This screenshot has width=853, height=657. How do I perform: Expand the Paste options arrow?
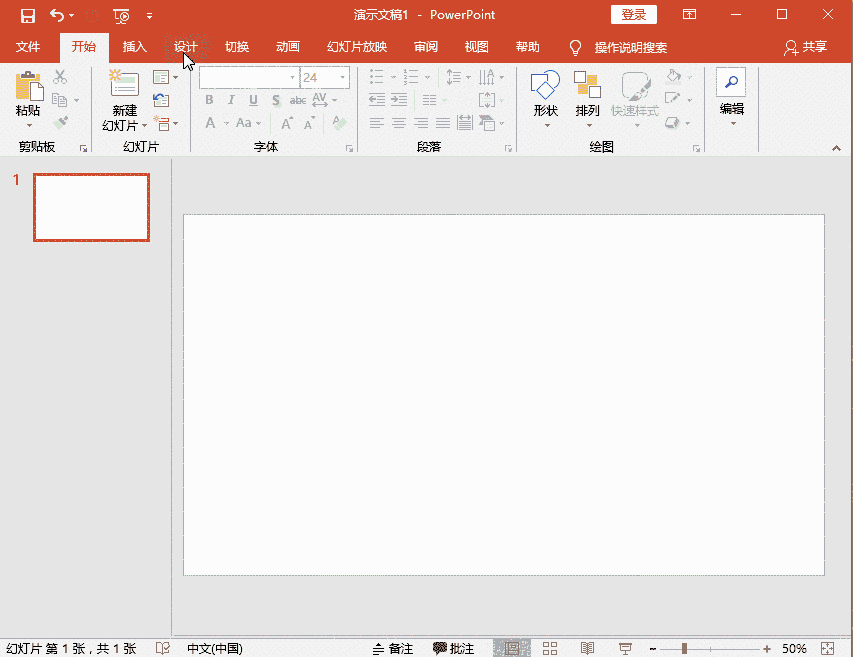point(29,125)
